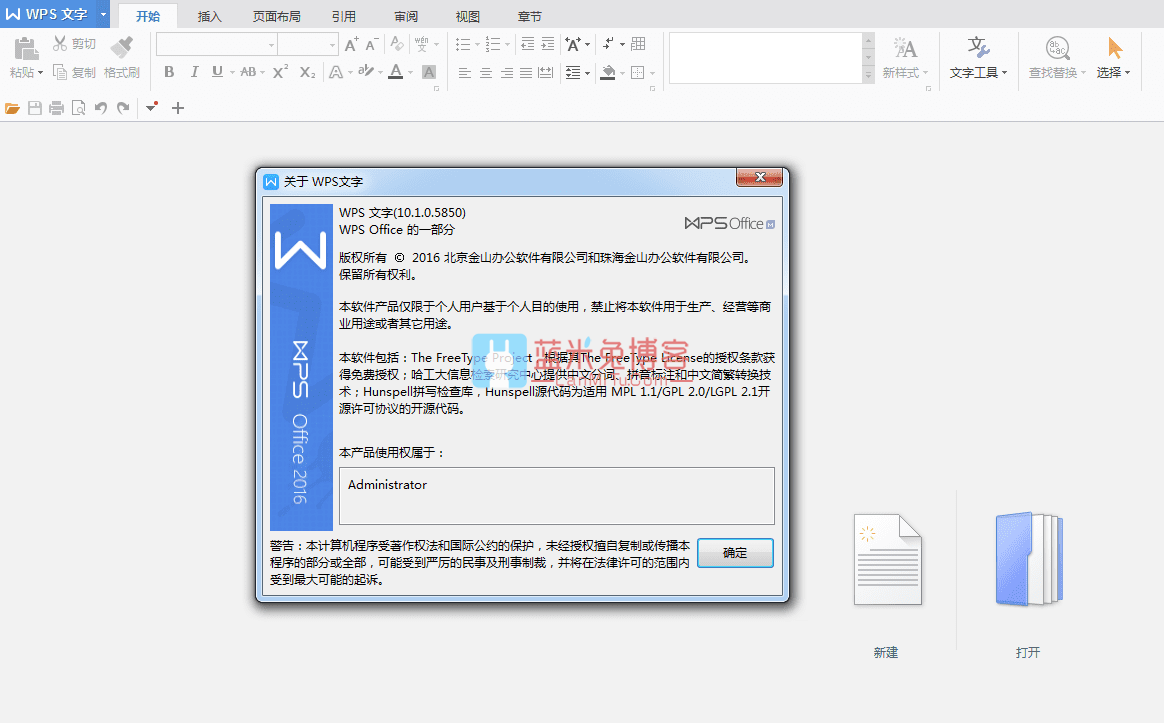
Task: Switch to the 页面布局 tab
Action: coord(276,16)
